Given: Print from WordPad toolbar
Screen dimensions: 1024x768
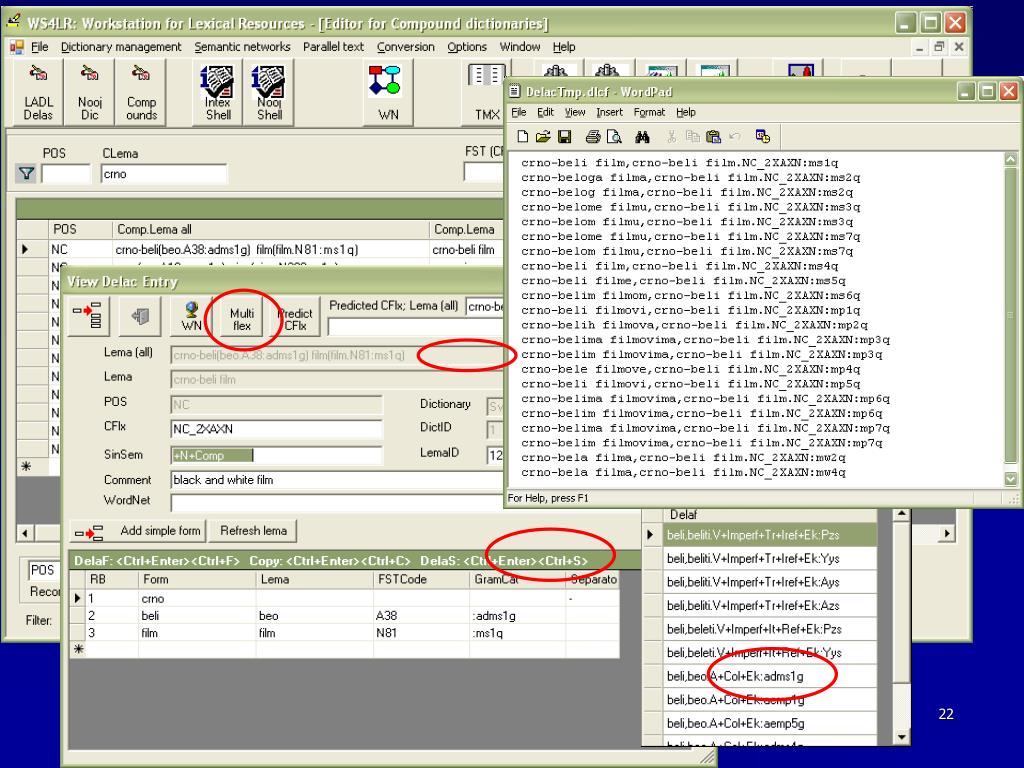Looking at the screenshot, I should click(593, 136).
